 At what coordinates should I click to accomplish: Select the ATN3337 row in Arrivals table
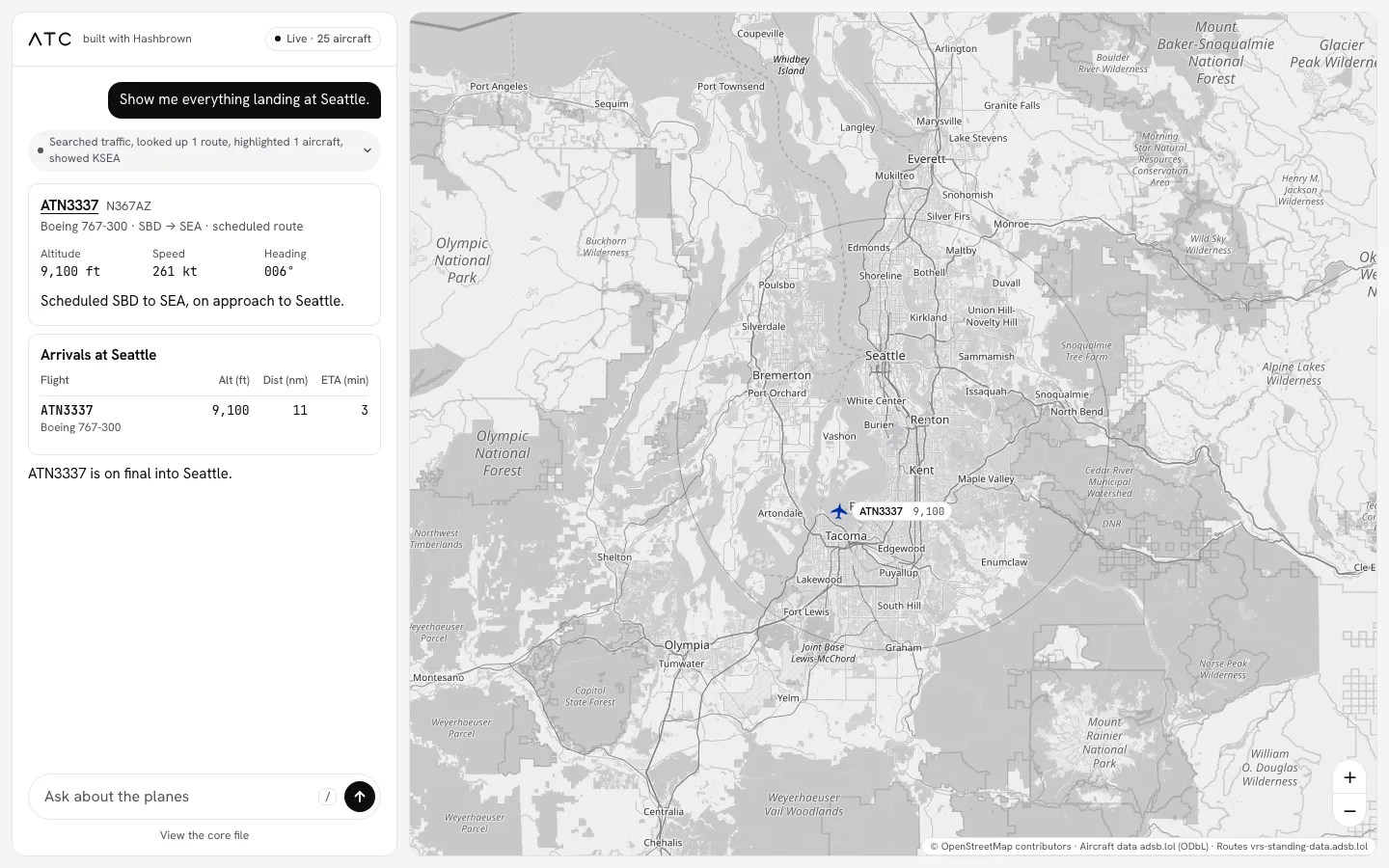click(204, 419)
